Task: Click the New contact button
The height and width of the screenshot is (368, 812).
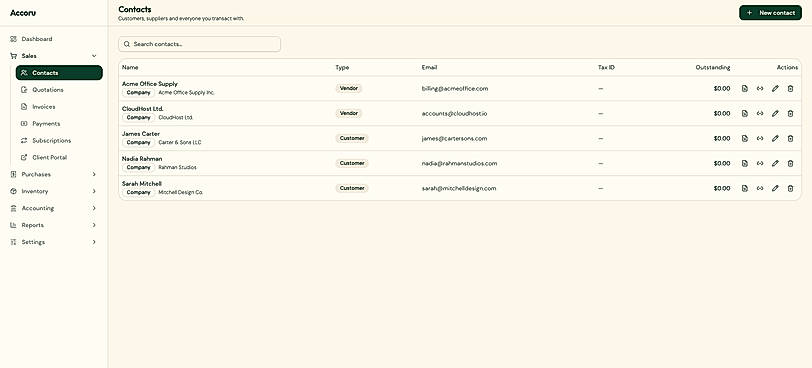Action: [770, 13]
